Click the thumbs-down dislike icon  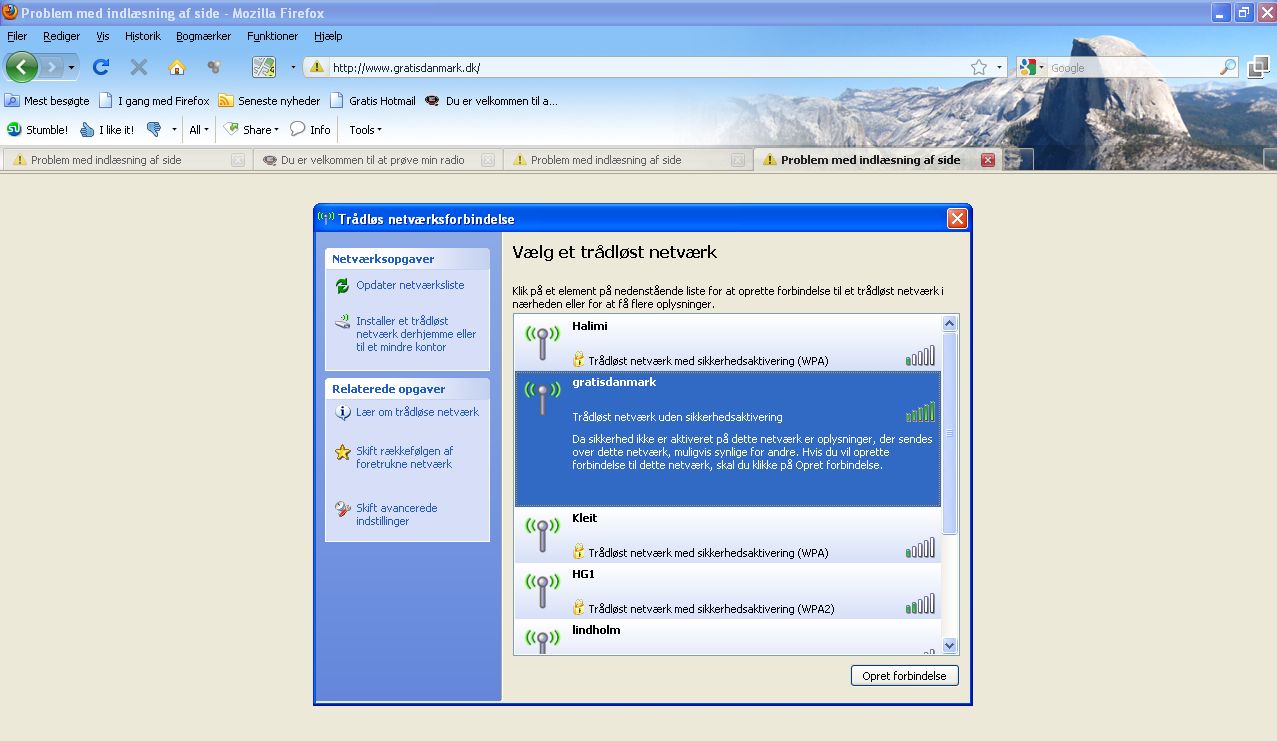(154, 130)
